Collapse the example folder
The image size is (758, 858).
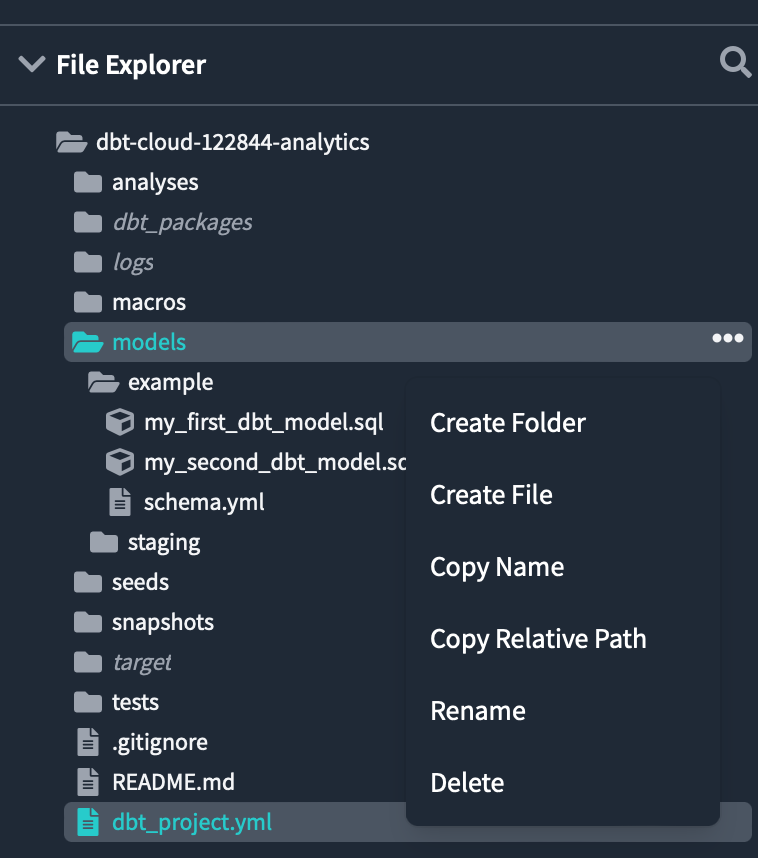coord(102,382)
